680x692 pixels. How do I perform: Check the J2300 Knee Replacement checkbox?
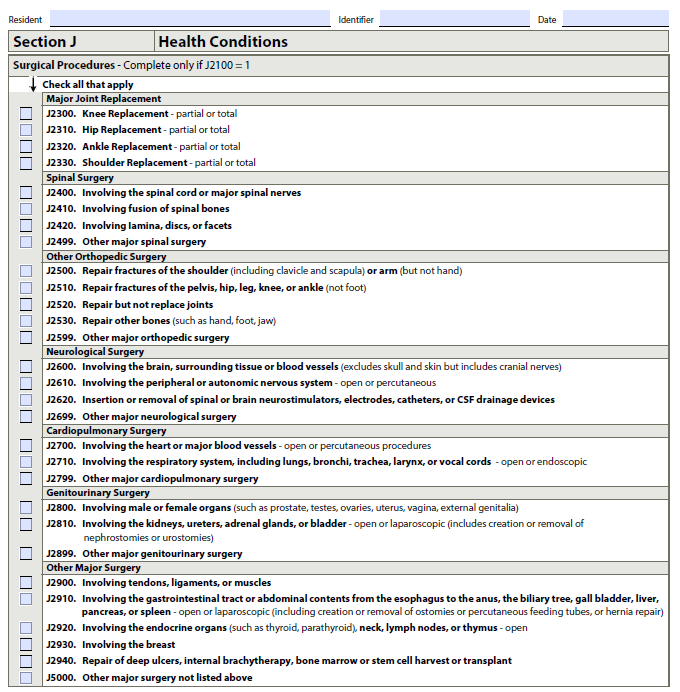[26, 114]
